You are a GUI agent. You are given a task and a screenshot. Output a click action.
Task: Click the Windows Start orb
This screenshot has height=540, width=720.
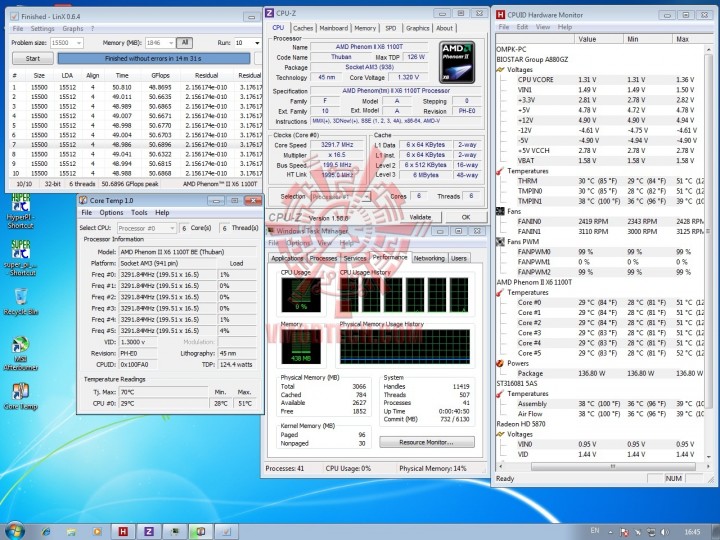14,531
